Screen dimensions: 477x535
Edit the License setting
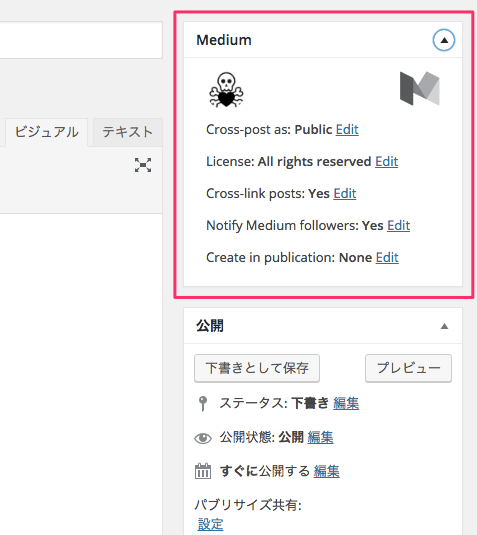[x=387, y=161]
